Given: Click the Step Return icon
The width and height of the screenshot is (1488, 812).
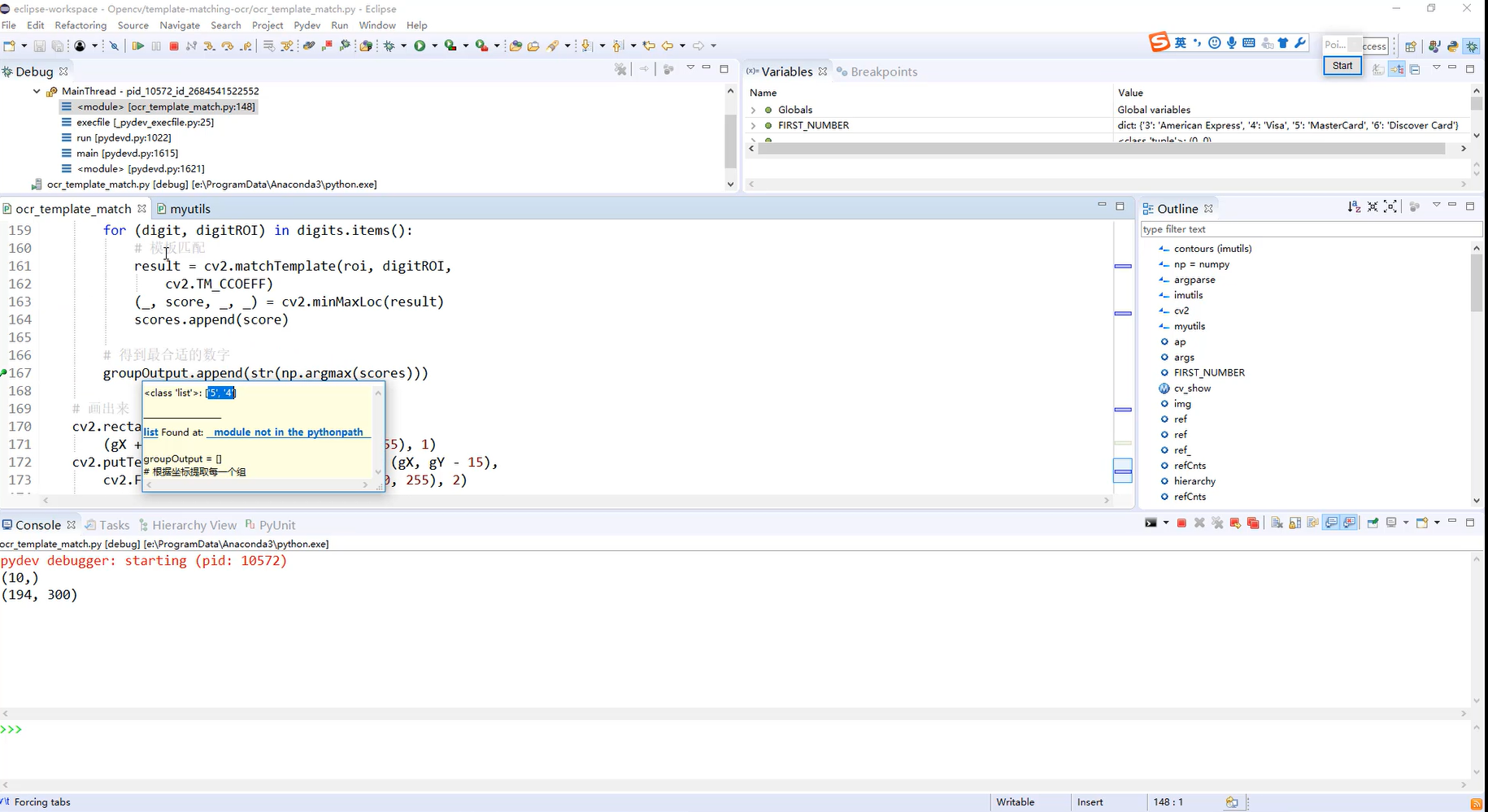Looking at the screenshot, I should tap(246, 46).
